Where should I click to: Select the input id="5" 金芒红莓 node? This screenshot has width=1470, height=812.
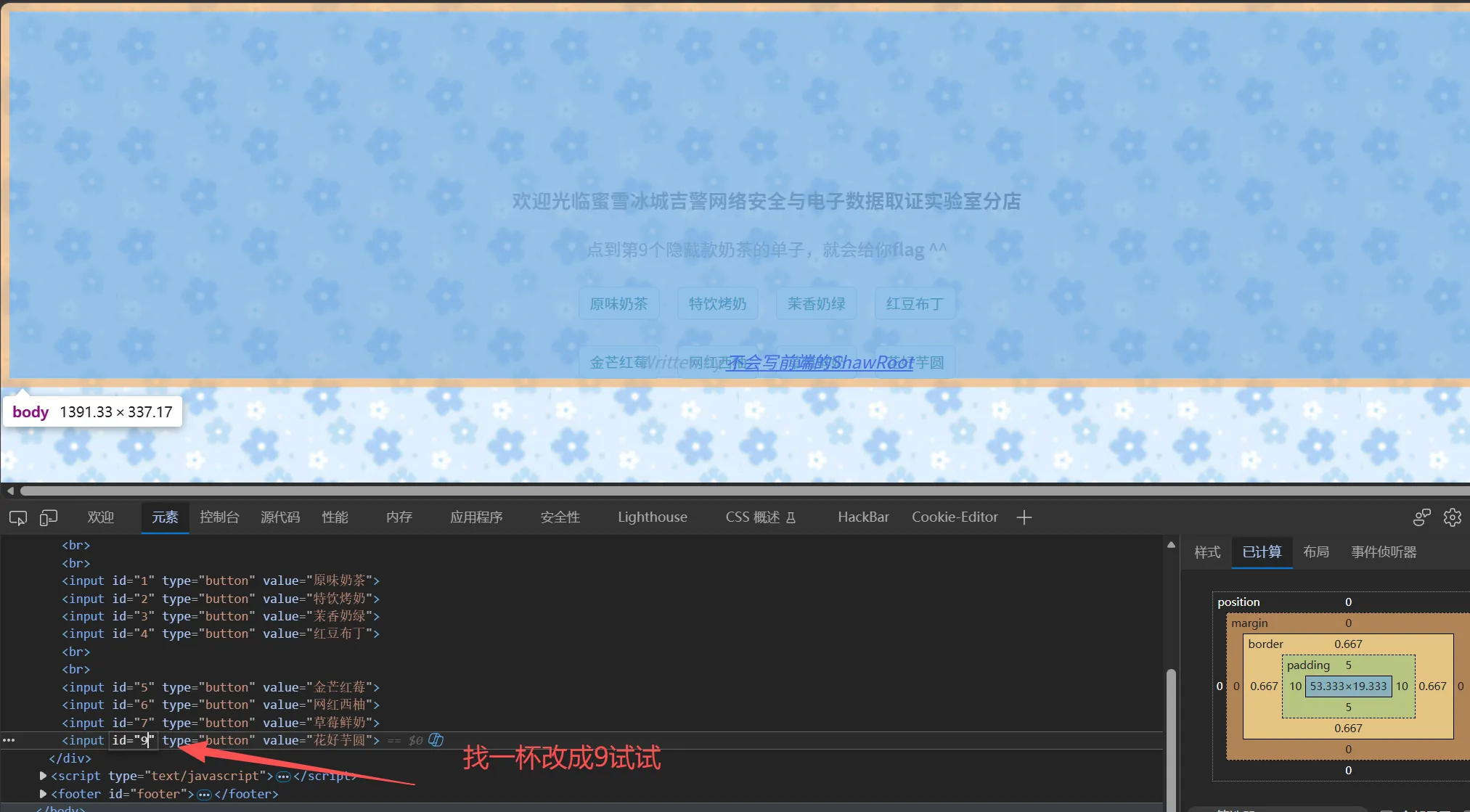click(x=221, y=687)
